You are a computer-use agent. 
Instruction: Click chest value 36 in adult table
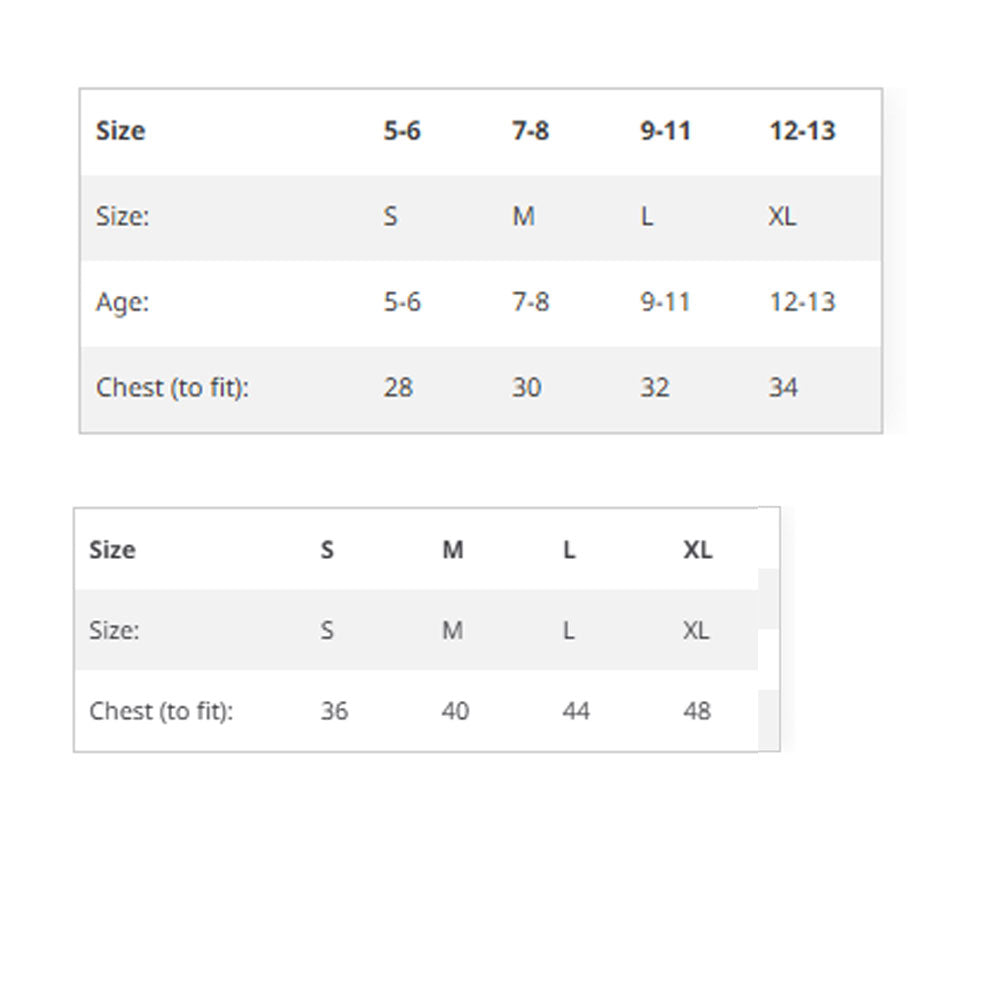[334, 711]
